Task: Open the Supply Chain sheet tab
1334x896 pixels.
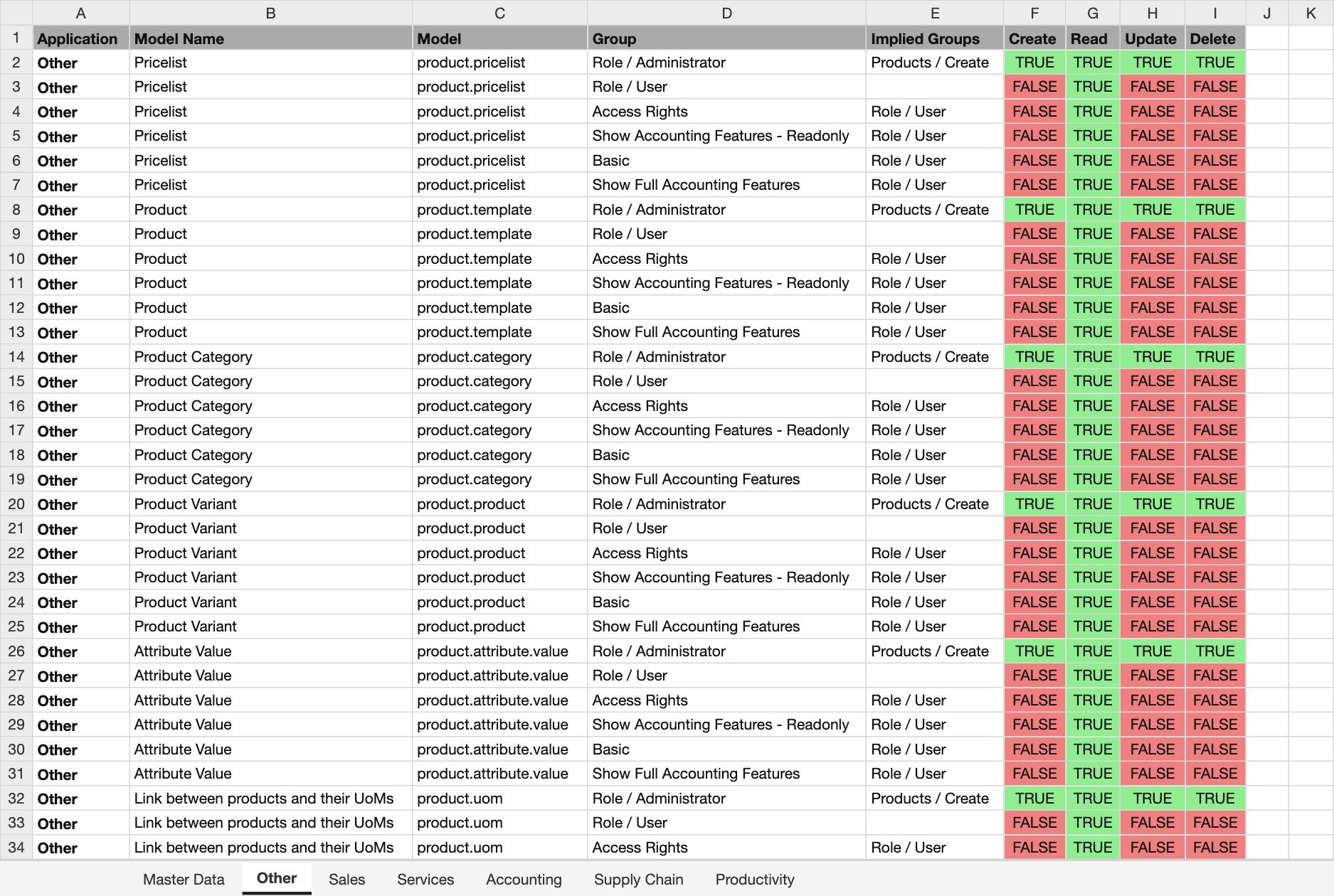Action: point(638,880)
